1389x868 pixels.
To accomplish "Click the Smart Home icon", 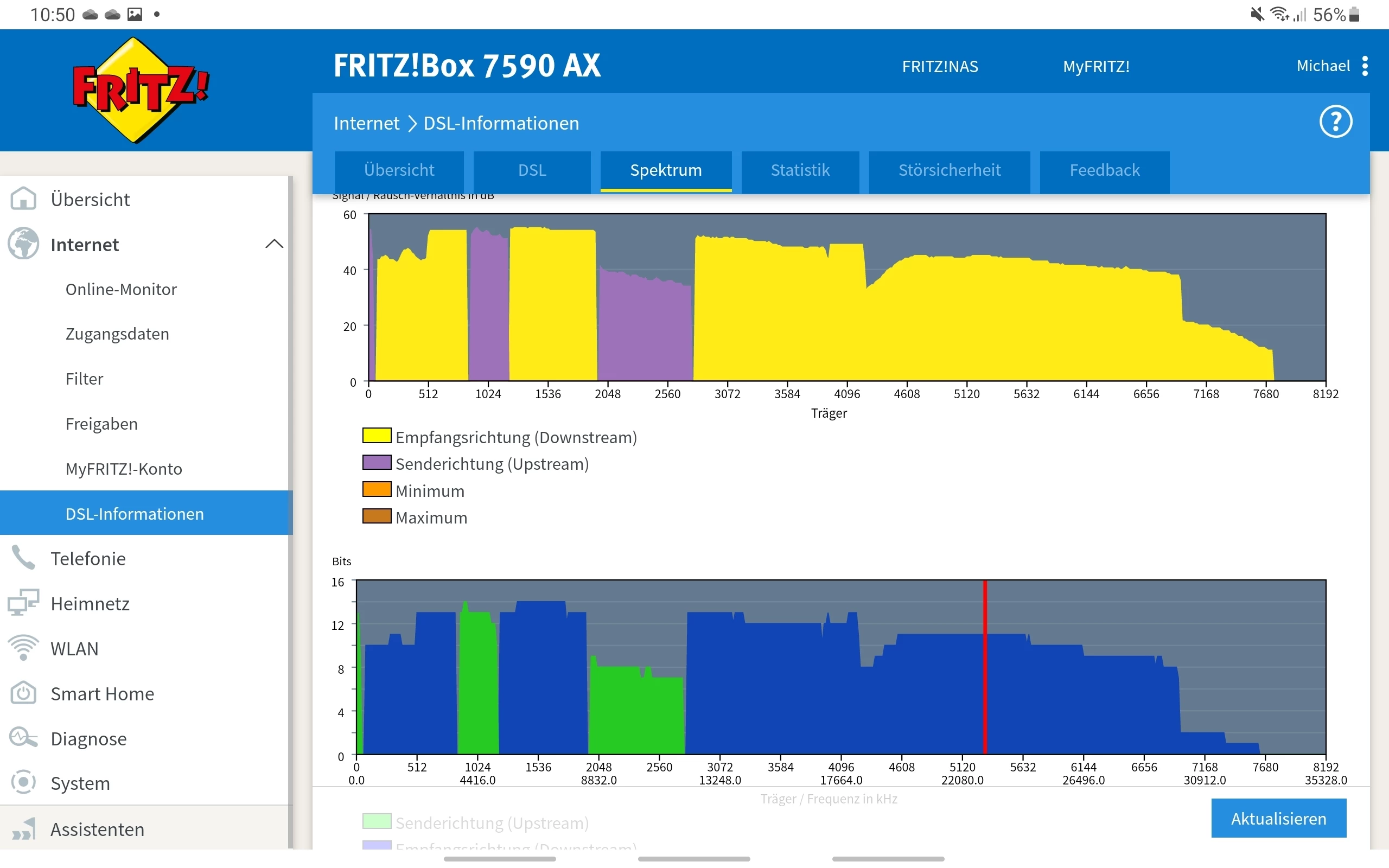I will (23, 693).
